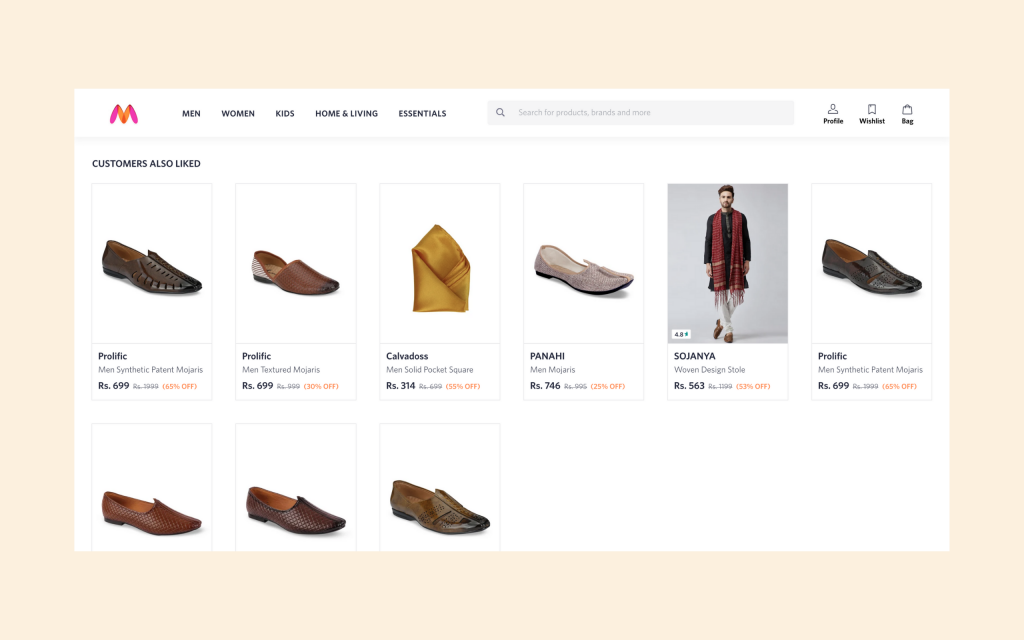Image resolution: width=1024 pixels, height=640 pixels.
Task: Open the Profile icon
Action: pos(833,109)
